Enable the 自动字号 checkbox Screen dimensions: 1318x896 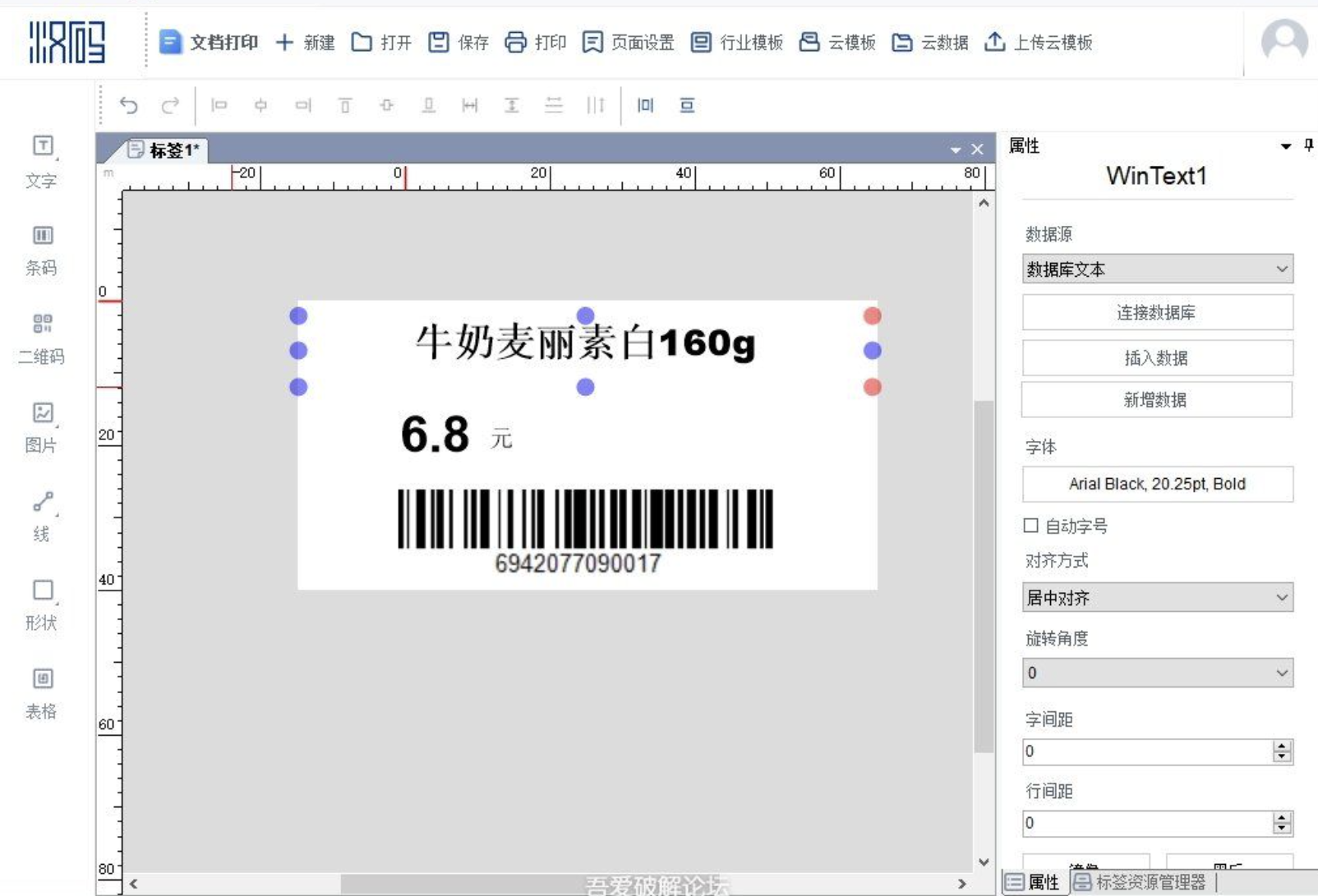pyautogui.click(x=1031, y=526)
